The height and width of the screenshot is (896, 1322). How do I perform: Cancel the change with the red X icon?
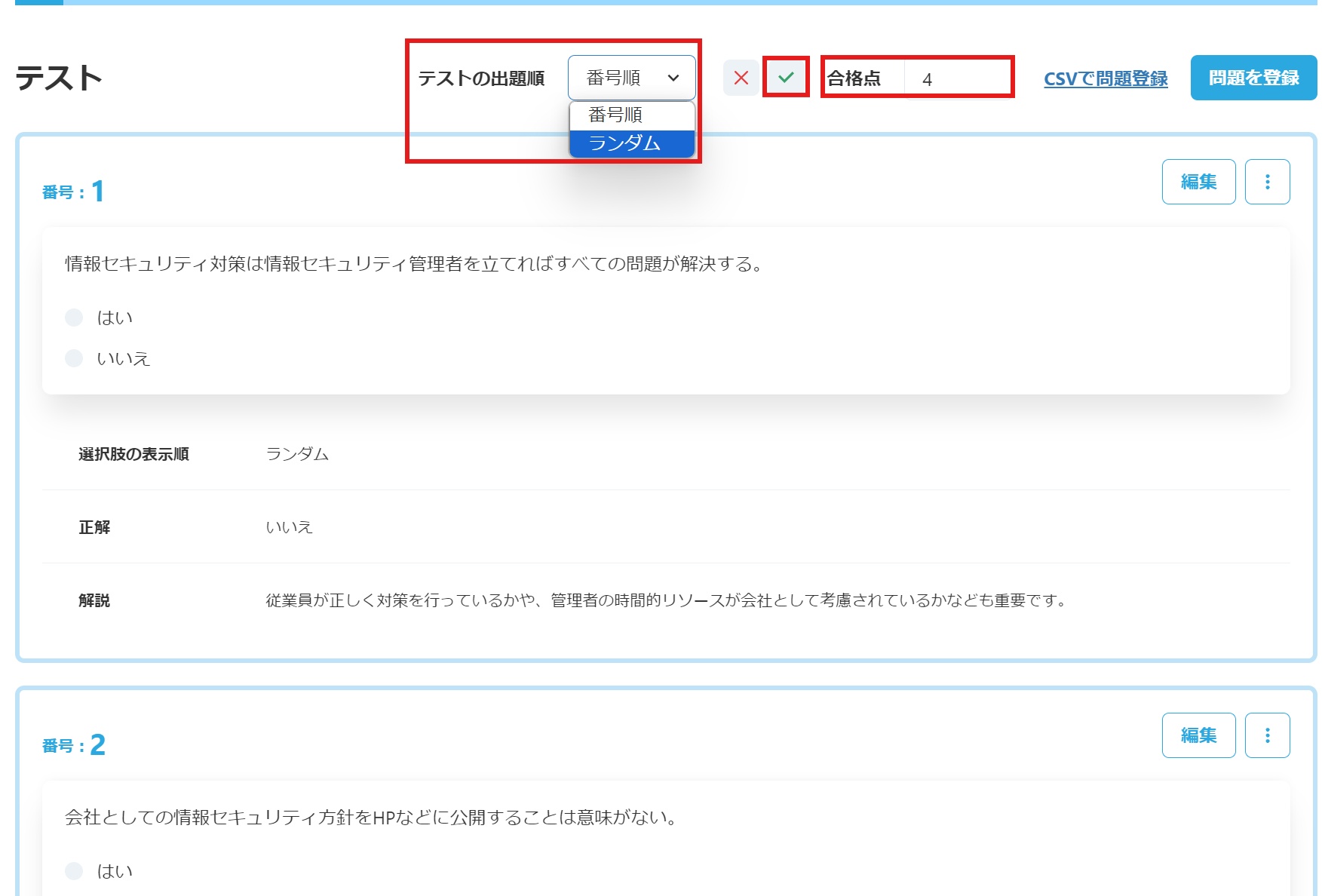[741, 78]
